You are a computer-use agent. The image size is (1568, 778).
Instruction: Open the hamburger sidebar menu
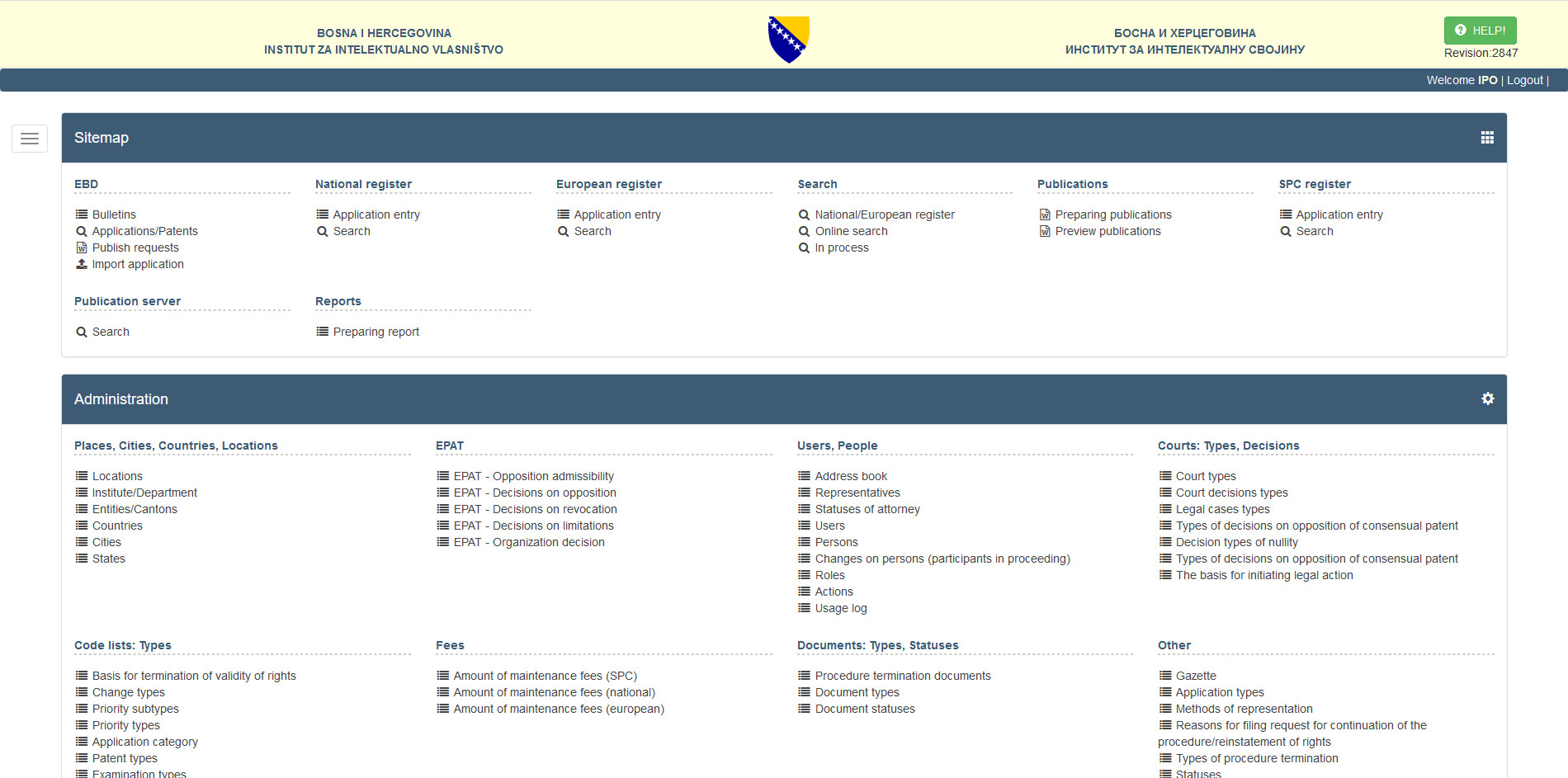point(30,139)
